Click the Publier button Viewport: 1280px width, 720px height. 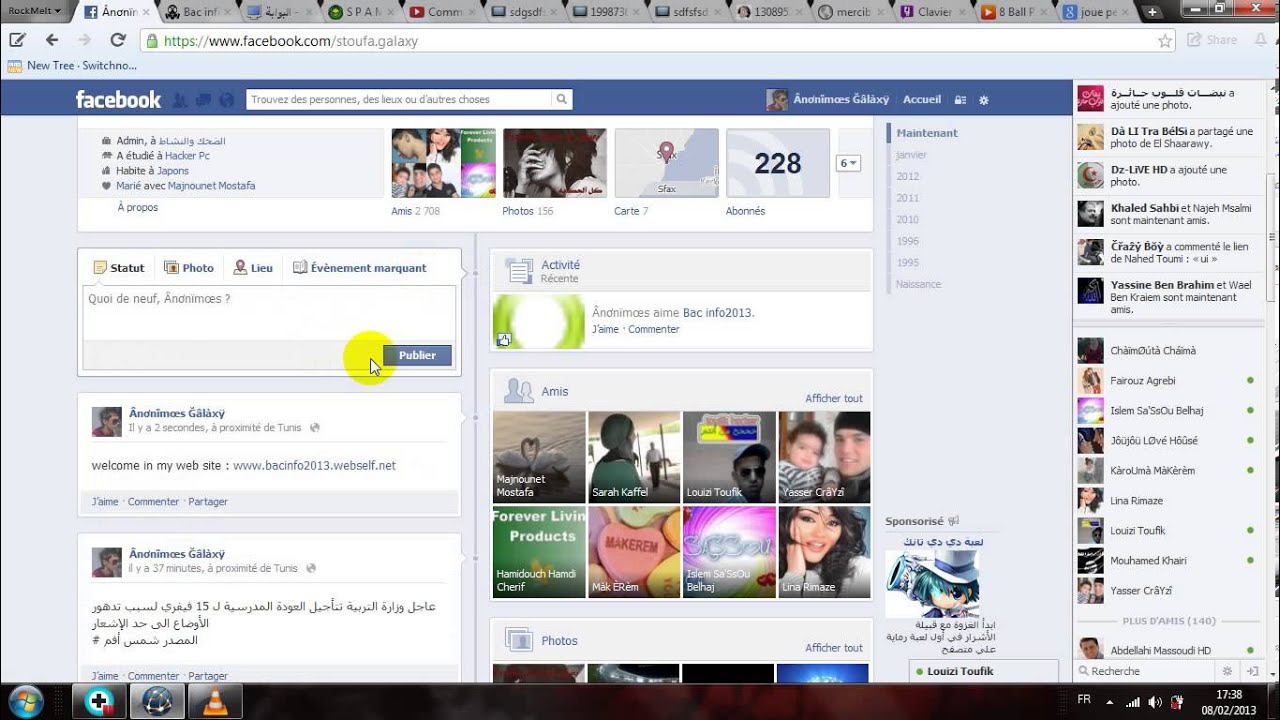tap(417, 355)
